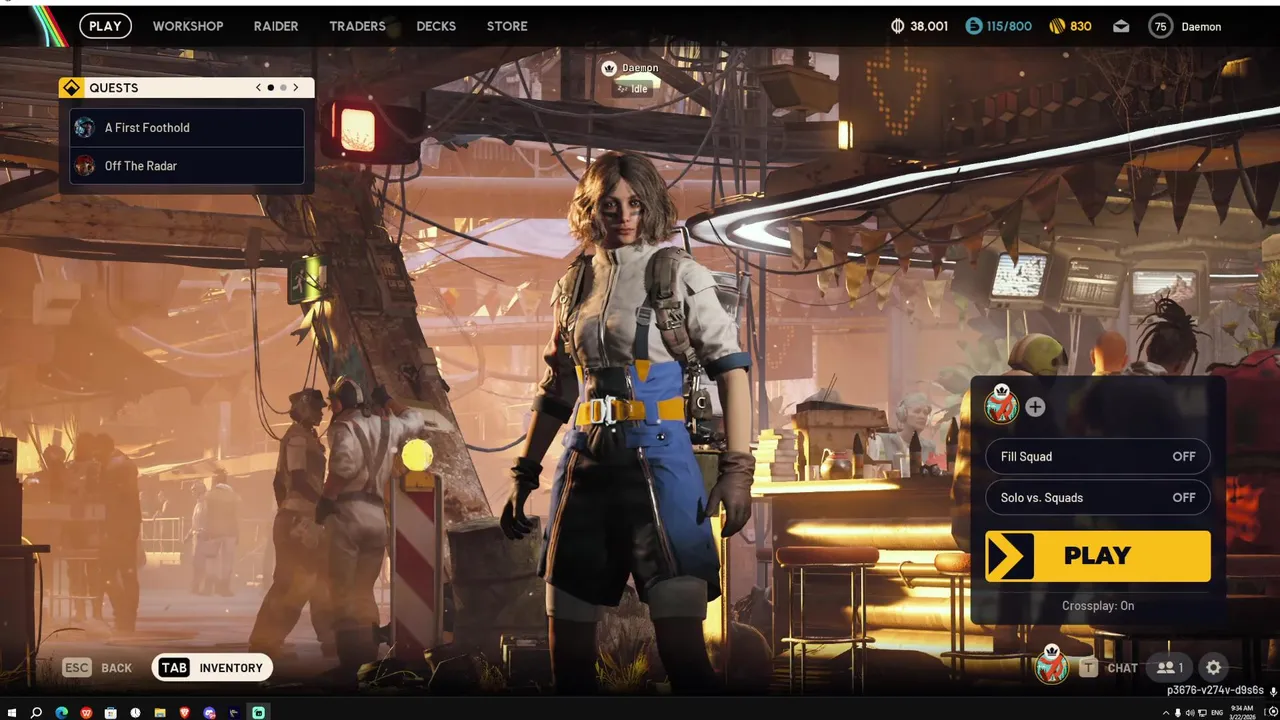The height and width of the screenshot is (720, 1280).
Task: Open the STORE tab
Action: click(507, 26)
